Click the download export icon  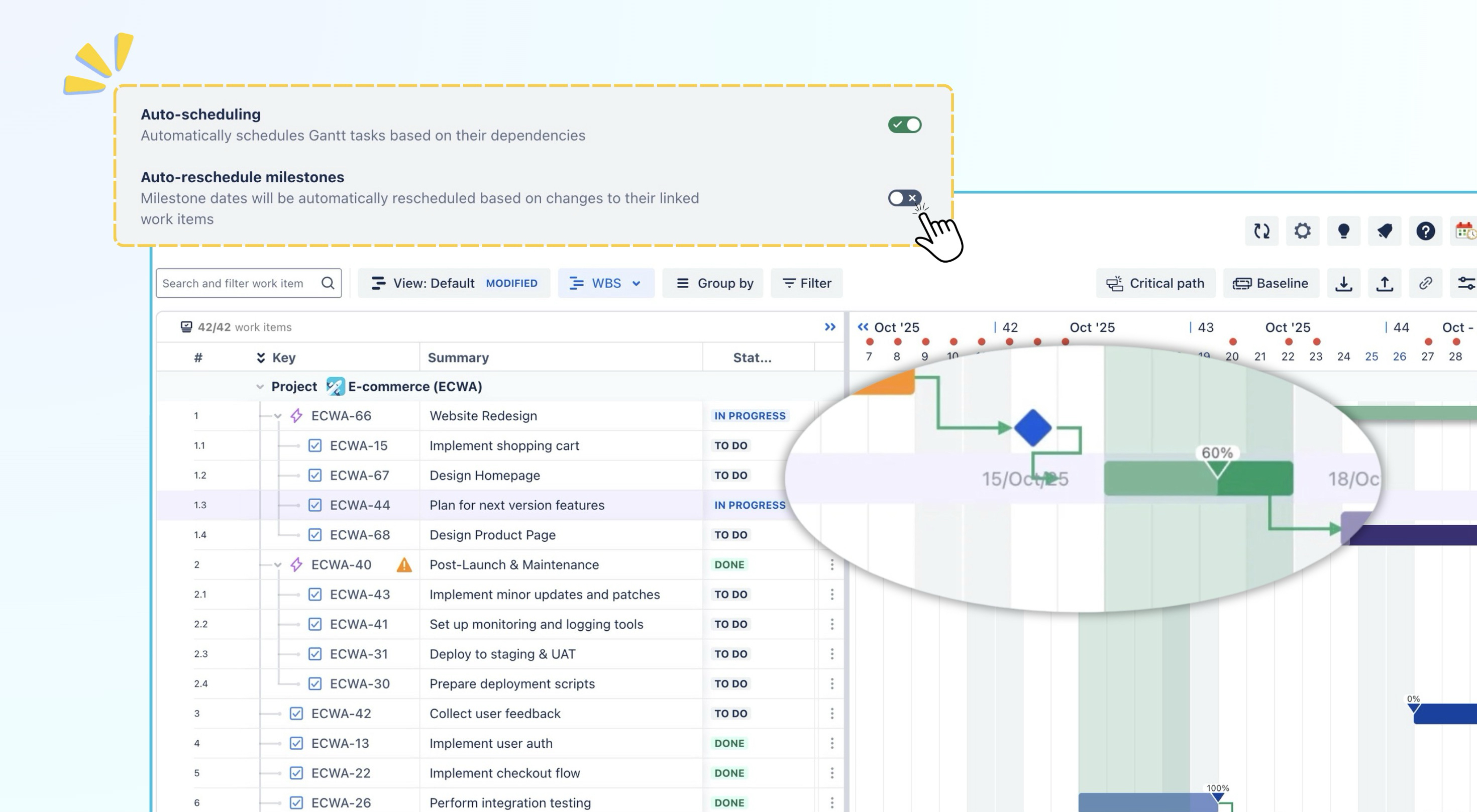pos(1343,283)
